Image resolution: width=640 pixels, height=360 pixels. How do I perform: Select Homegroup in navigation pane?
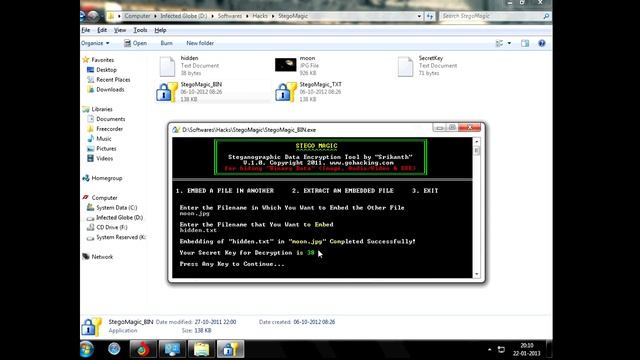(107, 178)
